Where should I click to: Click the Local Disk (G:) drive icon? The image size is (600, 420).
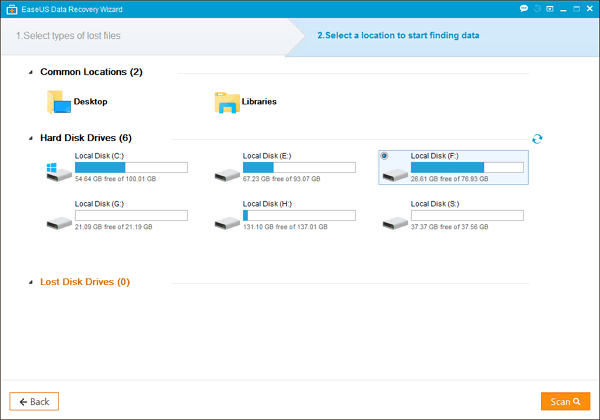click(59, 223)
